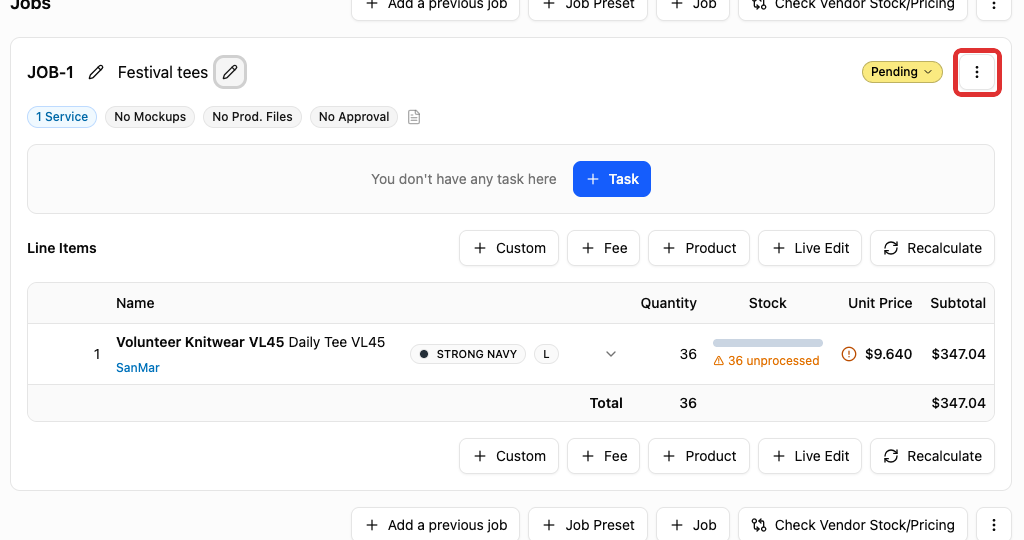Click quantity 36 in the Volunteer Knitwear row
The width and height of the screenshot is (1024, 540).
(x=688, y=354)
